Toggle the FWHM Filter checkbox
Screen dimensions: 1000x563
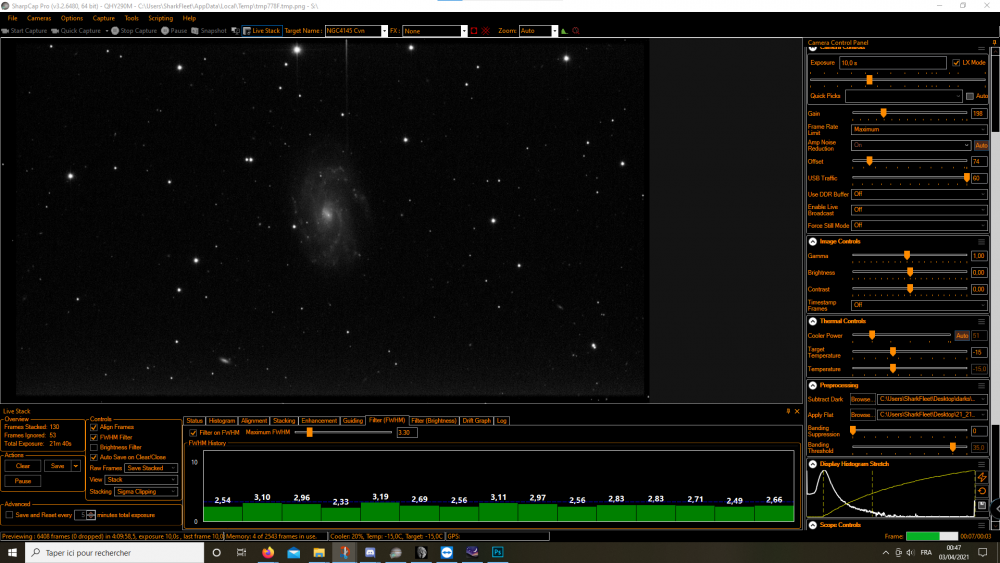pyautogui.click(x=94, y=437)
